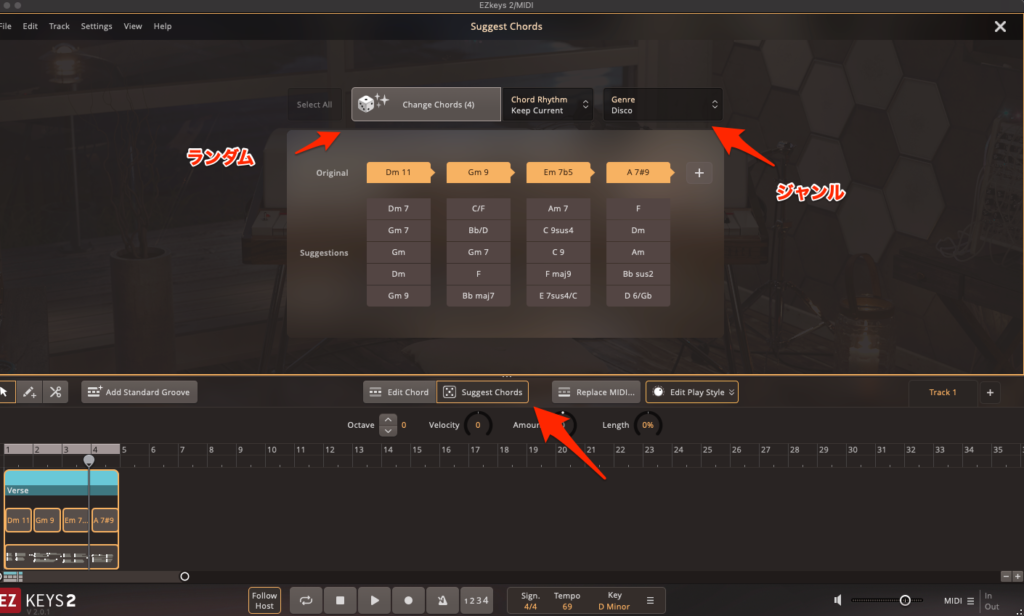Screen dimensions: 1024x616
Task: Open the Track menu
Action: coord(59,26)
